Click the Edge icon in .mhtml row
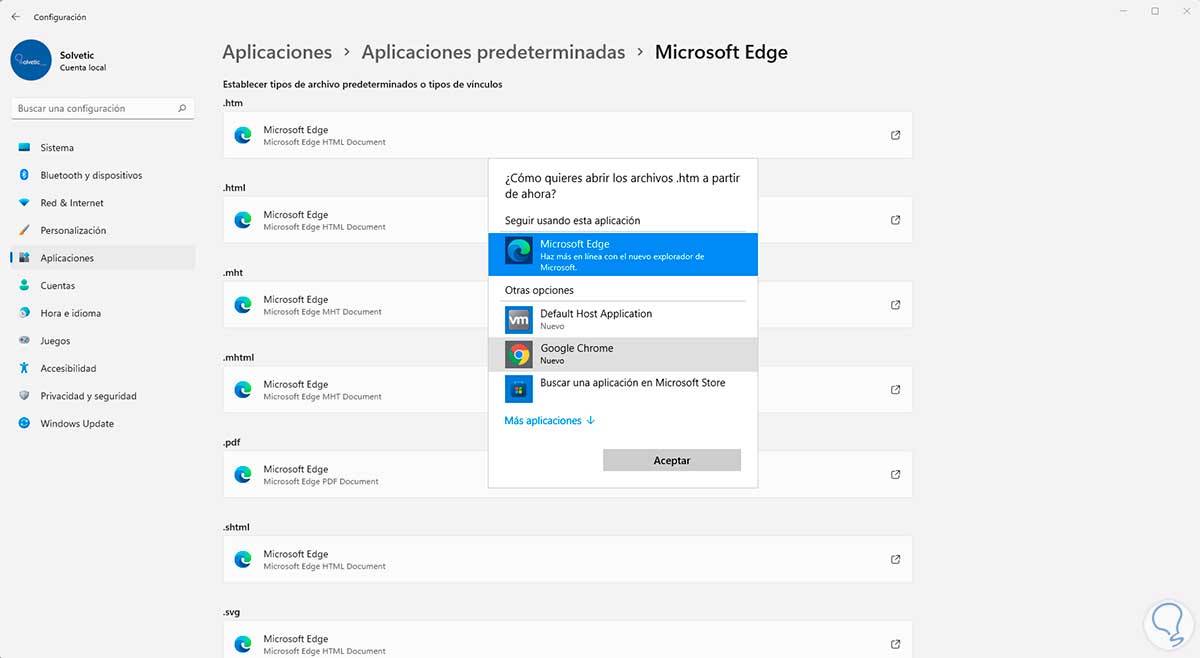Screen dimensions: 1200x658 coord(242,390)
